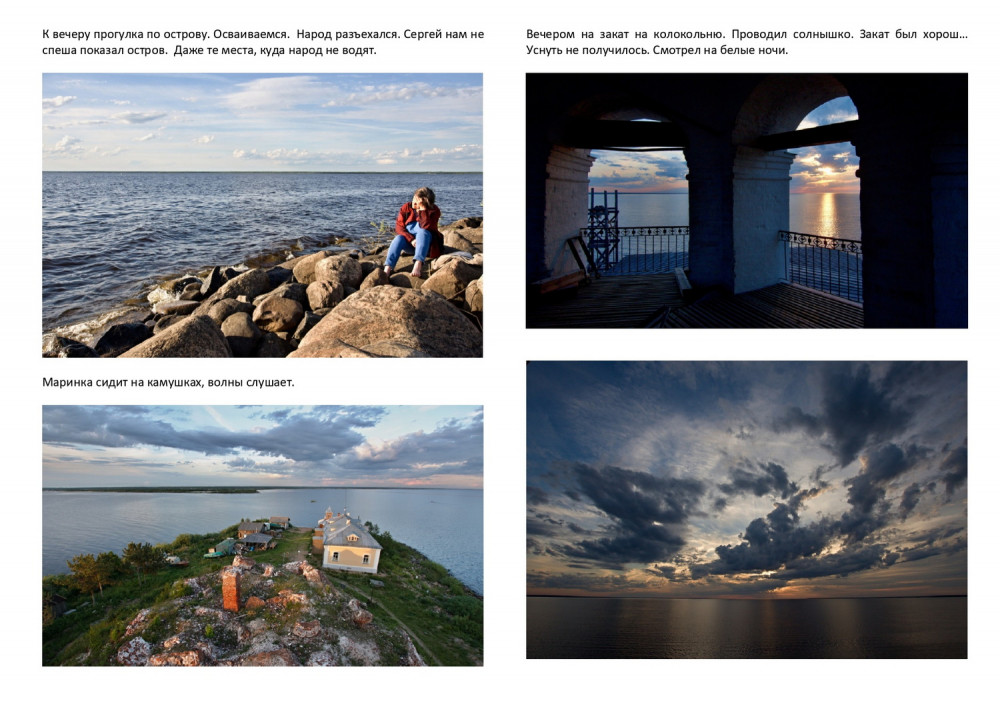Click aerial photo of island with yellow house
The height and width of the screenshot is (707, 1000).
coord(262,536)
